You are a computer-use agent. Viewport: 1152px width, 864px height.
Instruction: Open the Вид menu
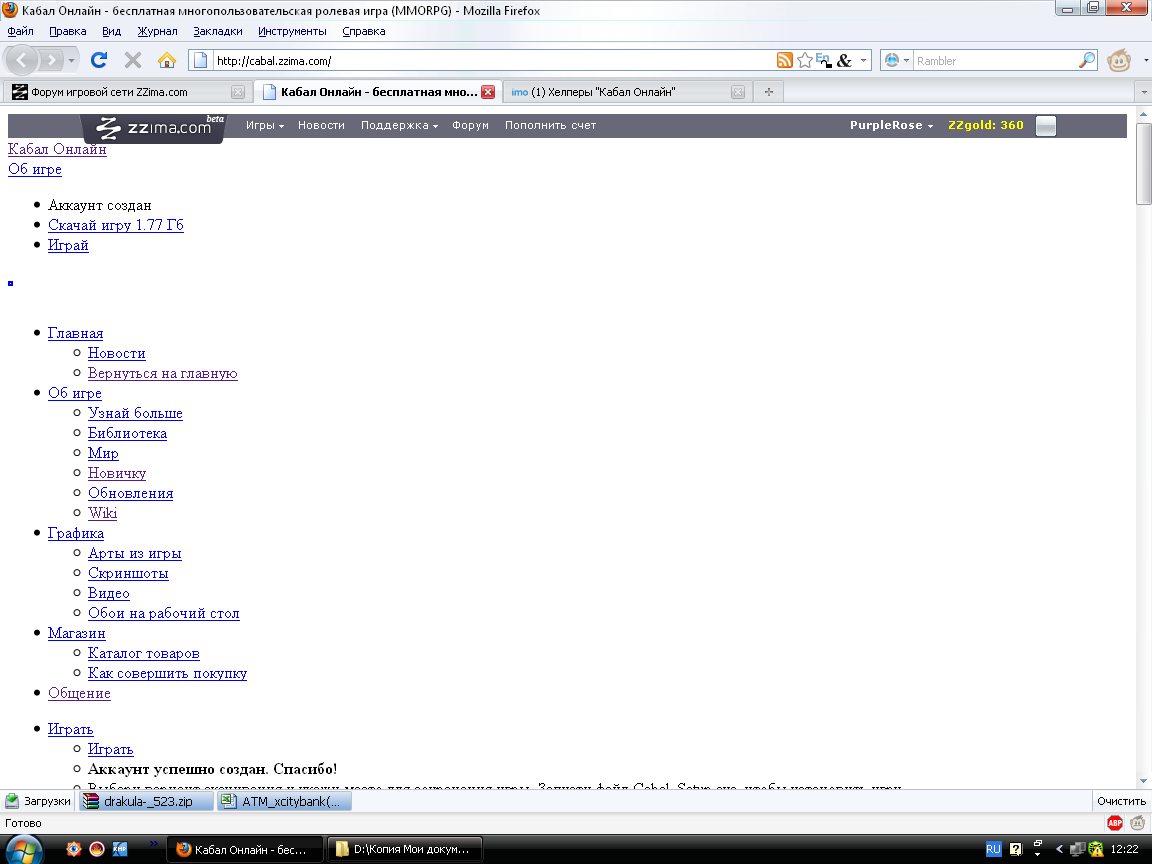[112, 31]
